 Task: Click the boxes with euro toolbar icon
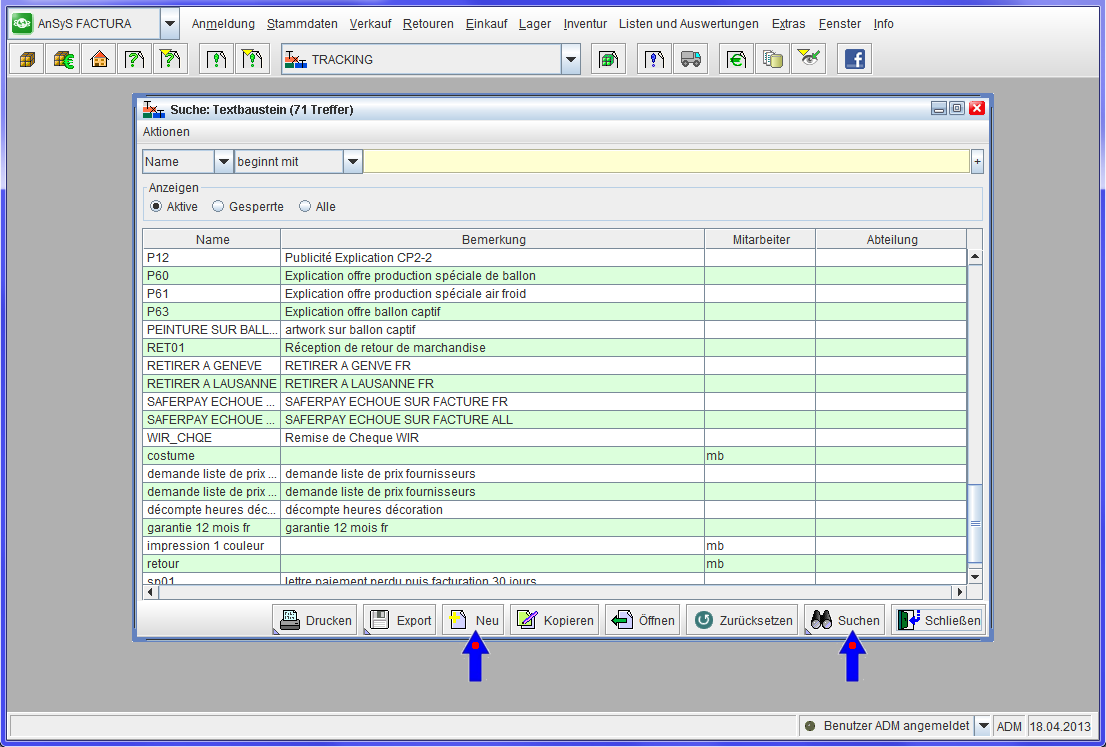click(62, 60)
